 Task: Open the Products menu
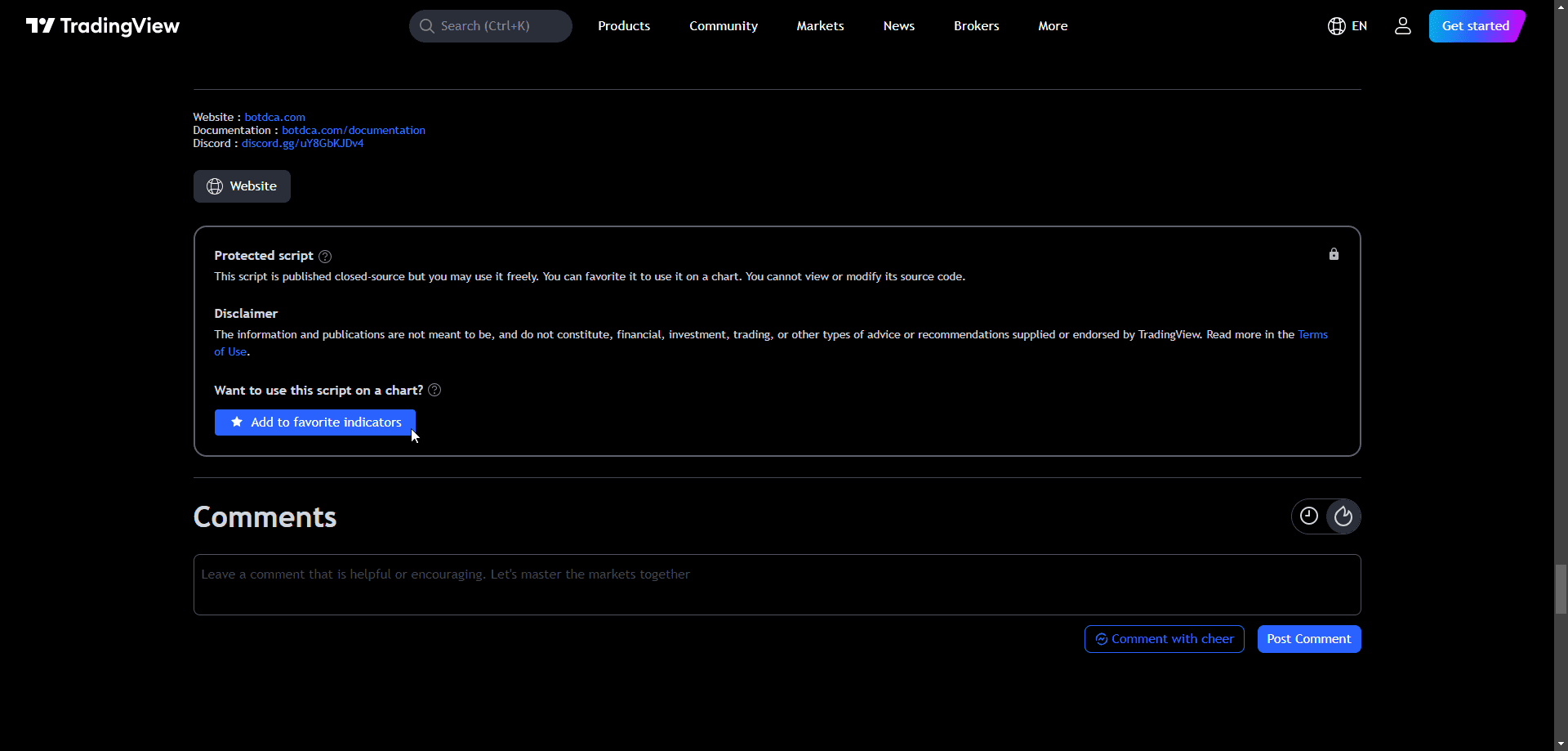(624, 26)
